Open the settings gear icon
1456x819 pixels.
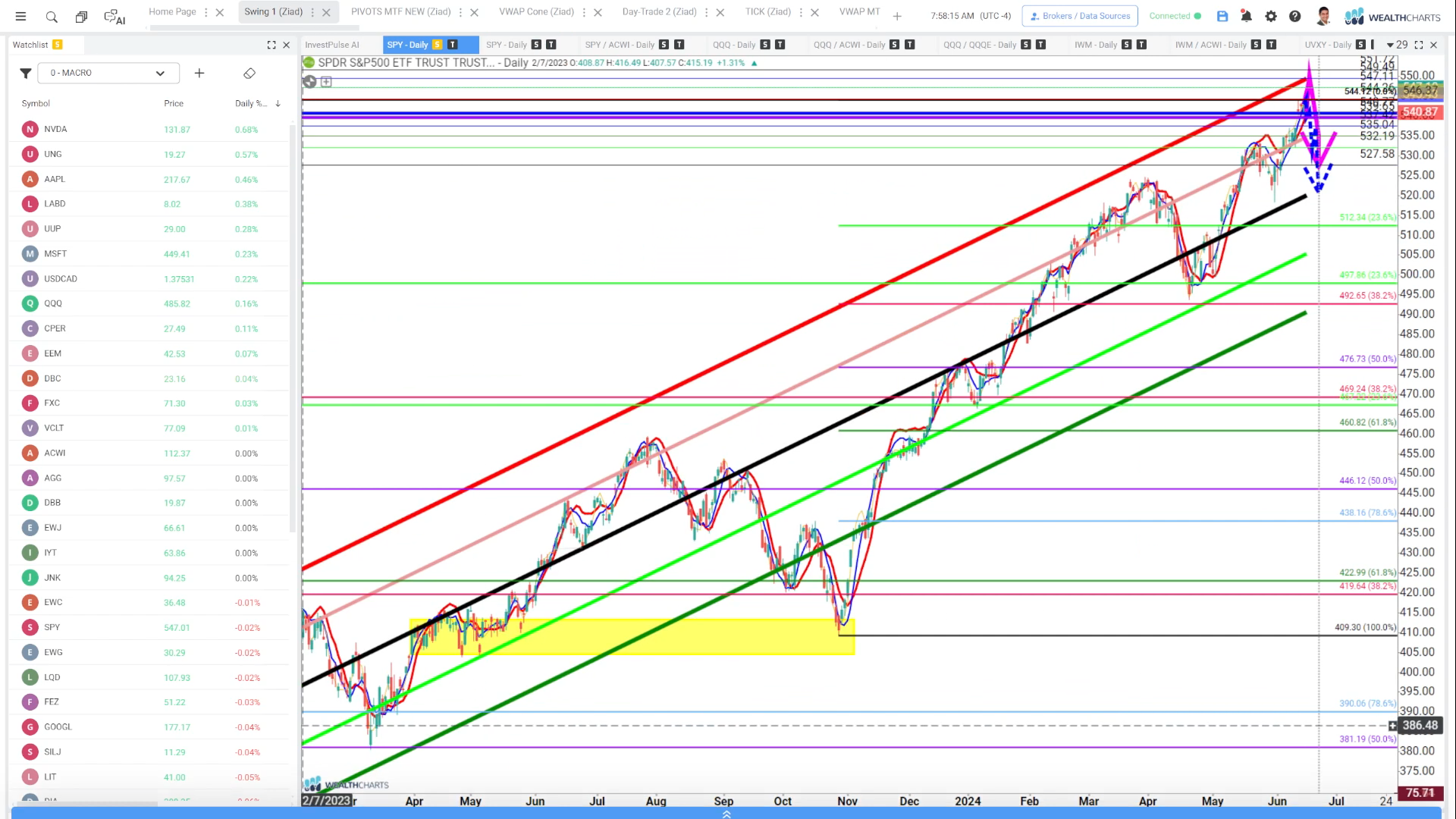click(x=1271, y=16)
